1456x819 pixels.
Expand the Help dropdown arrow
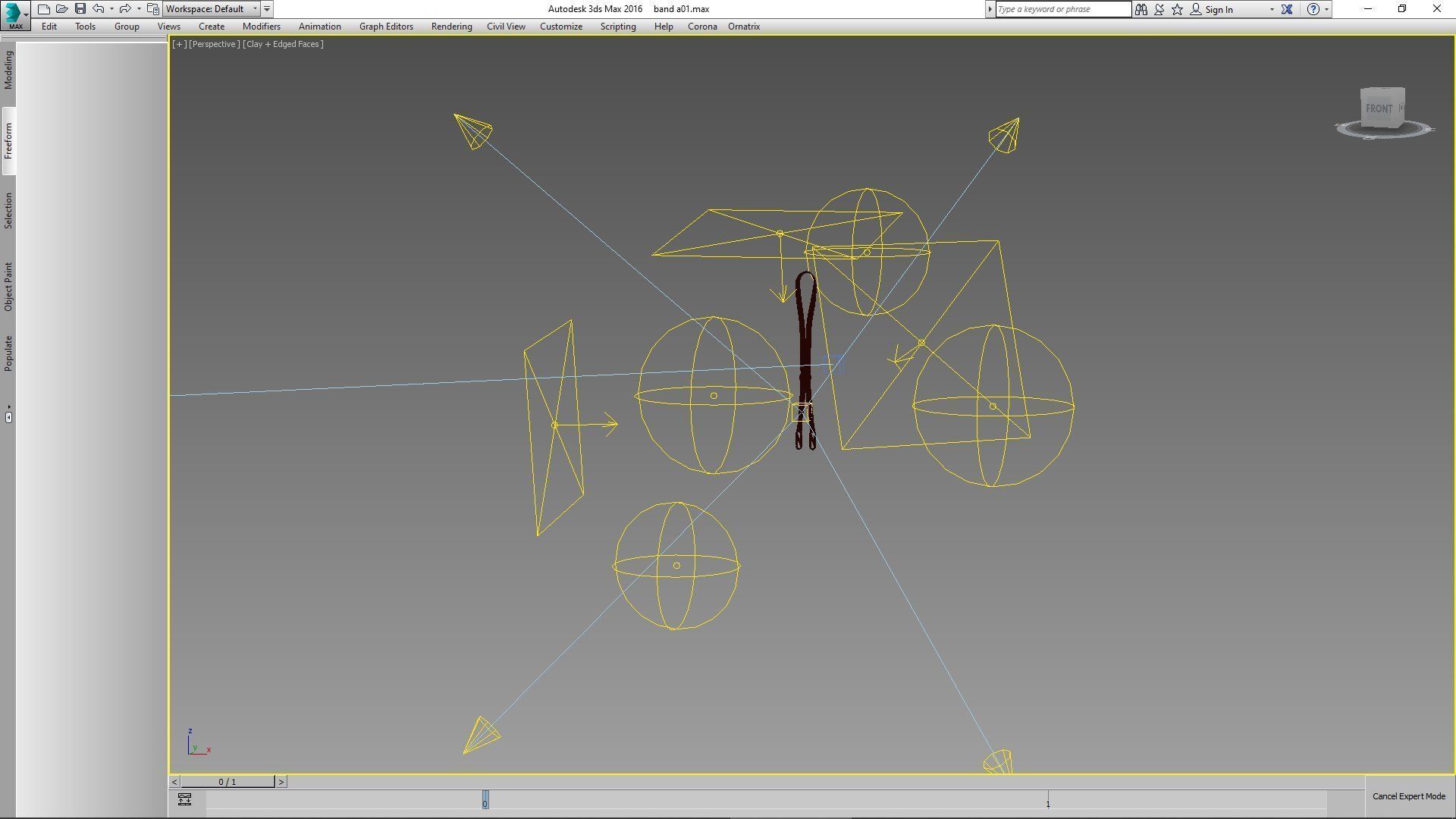click(x=1326, y=10)
